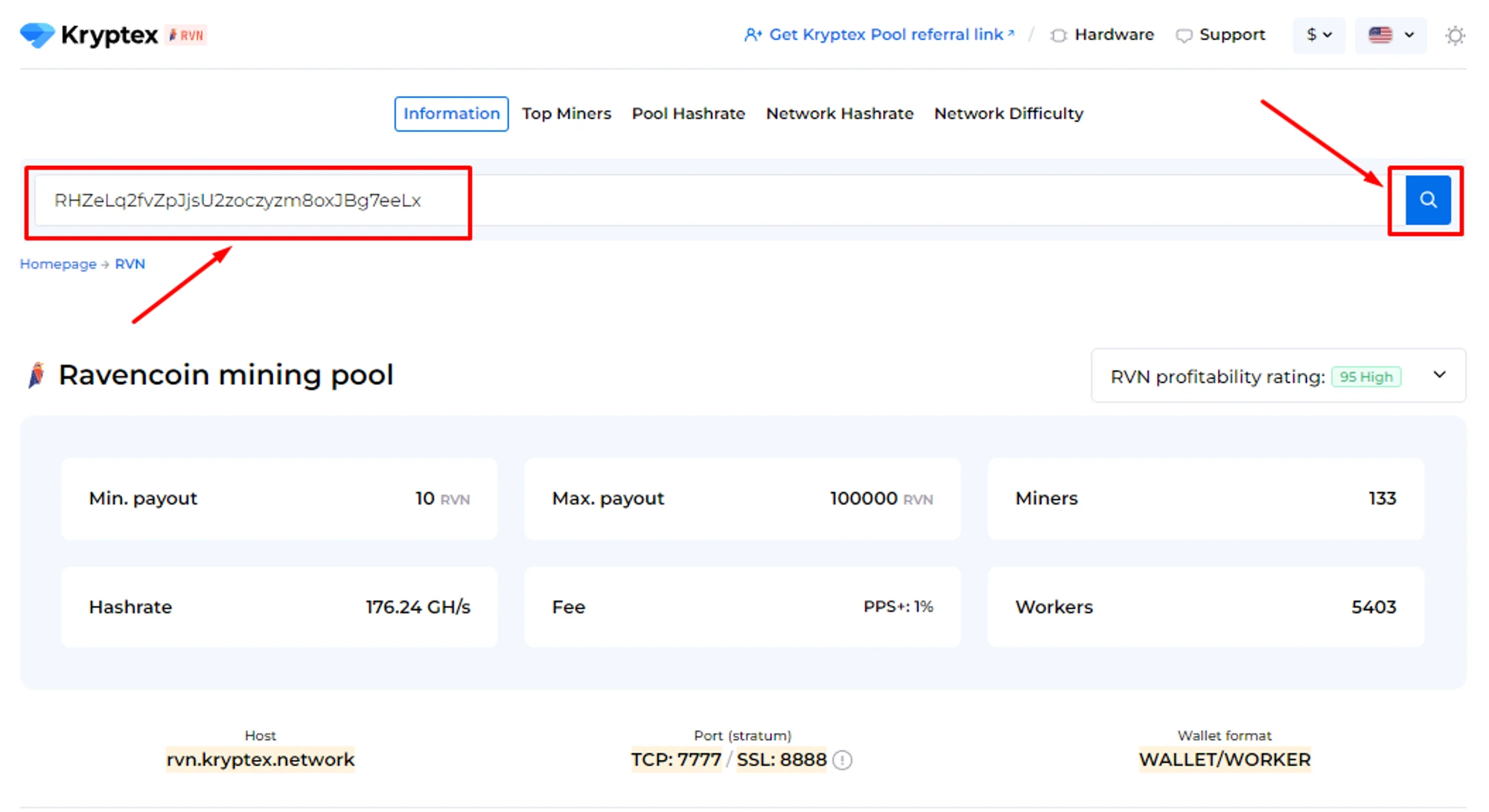Open the currency dollar dropdown
The image size is (1489, 812).
[x=1319, y=35]
